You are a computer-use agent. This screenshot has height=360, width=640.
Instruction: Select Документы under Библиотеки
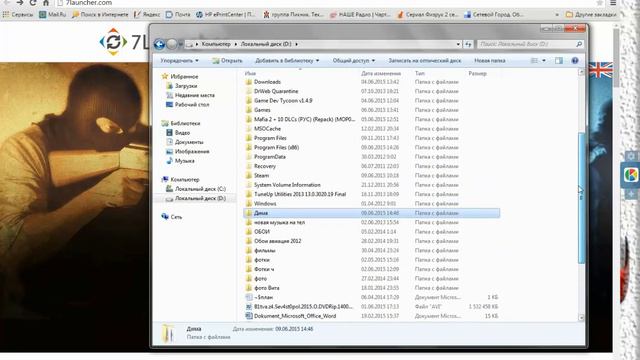[x=189, y=142]
